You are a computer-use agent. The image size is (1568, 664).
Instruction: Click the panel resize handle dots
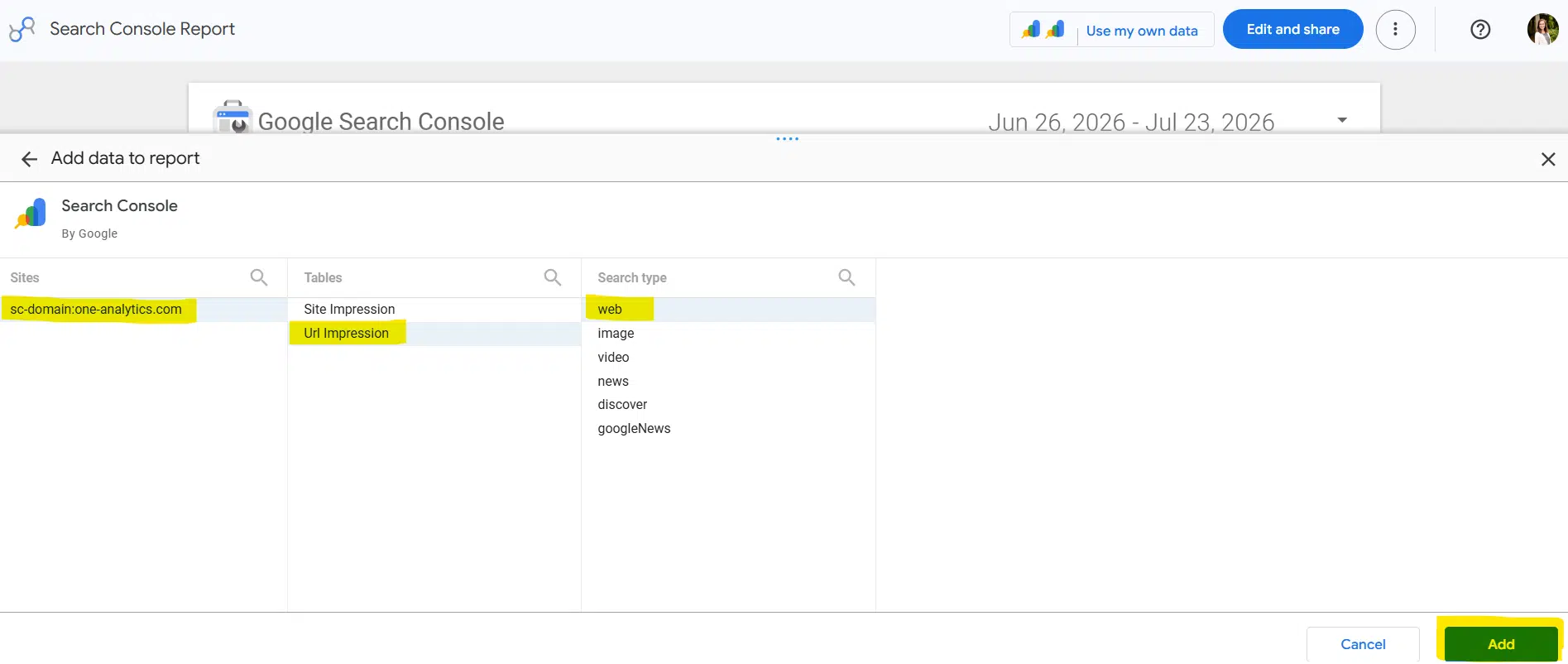pos(788,139)
